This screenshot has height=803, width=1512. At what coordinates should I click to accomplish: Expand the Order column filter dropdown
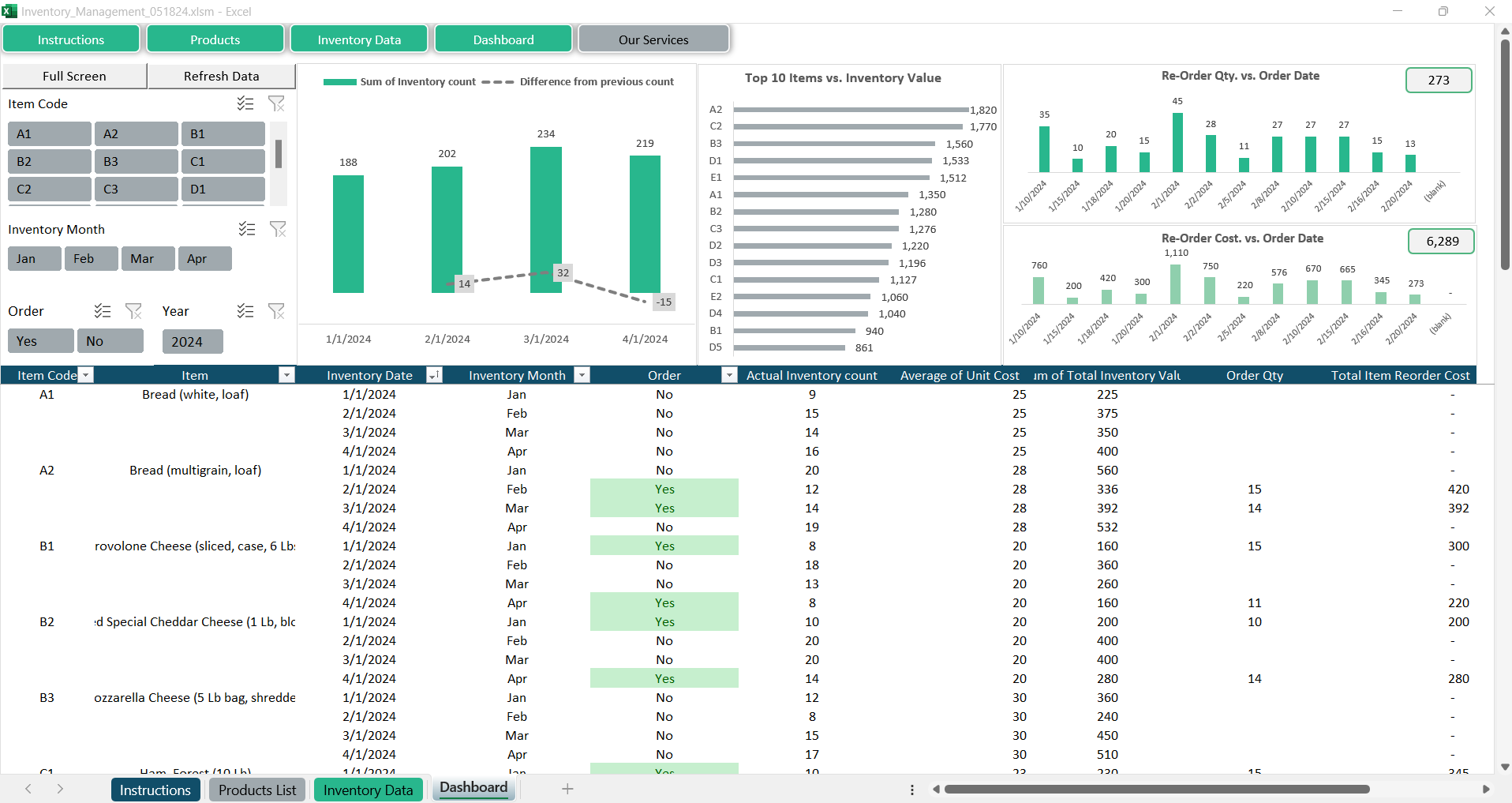[729, 376]
